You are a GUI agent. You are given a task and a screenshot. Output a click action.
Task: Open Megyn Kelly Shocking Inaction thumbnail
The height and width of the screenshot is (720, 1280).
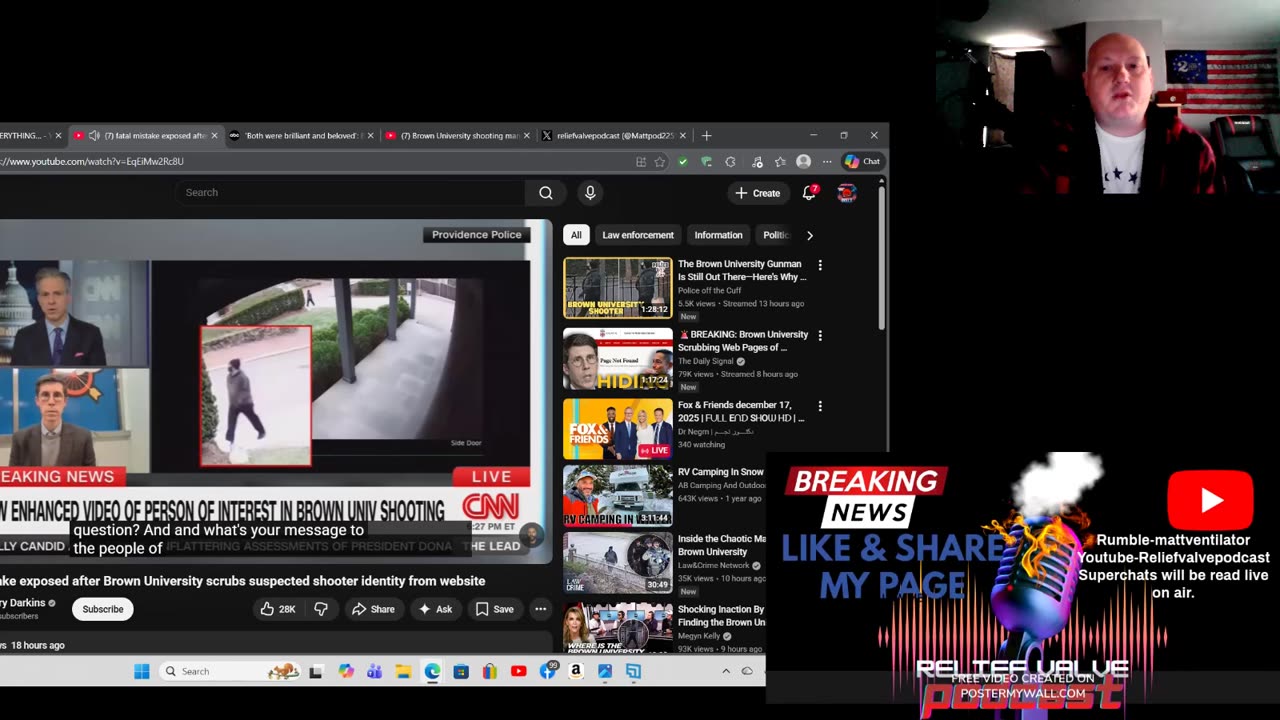[618, 628]
